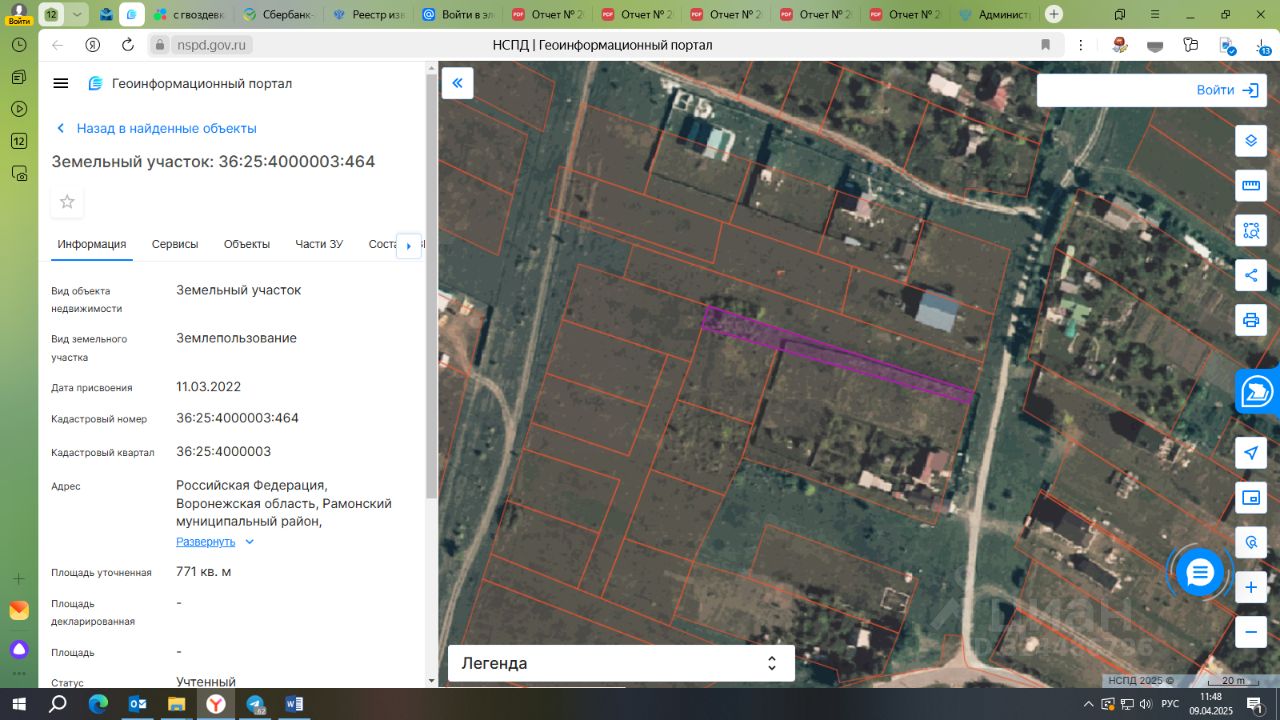Collapse the info panel with the double-arrow button

pos(457,83)
